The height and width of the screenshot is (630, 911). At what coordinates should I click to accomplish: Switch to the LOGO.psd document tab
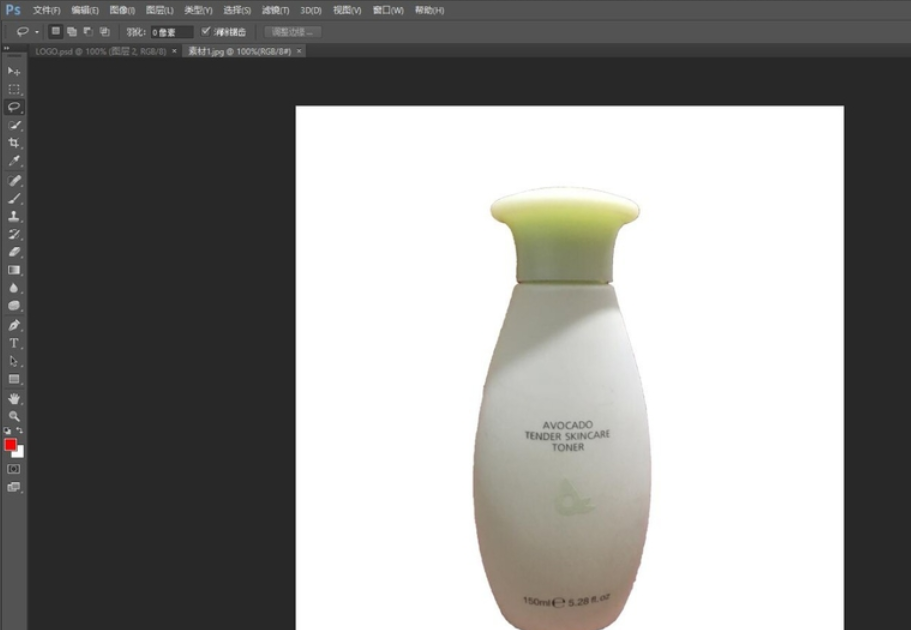click(101, 51)
